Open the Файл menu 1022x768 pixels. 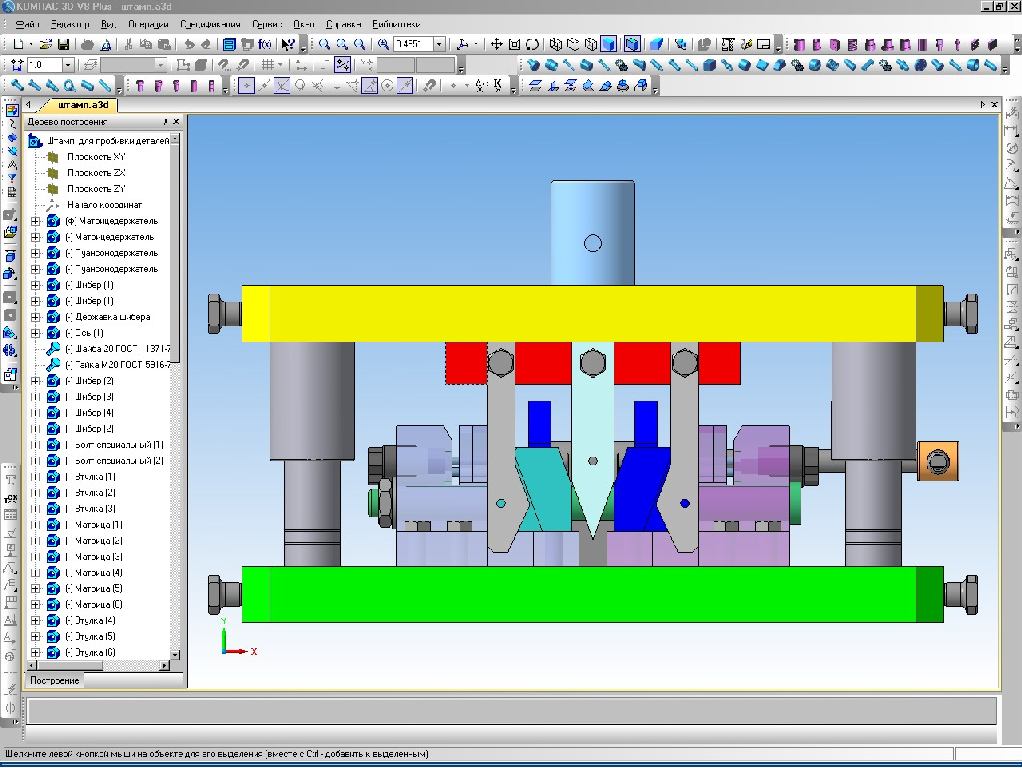pyautogui.click(x=27, y=23)
